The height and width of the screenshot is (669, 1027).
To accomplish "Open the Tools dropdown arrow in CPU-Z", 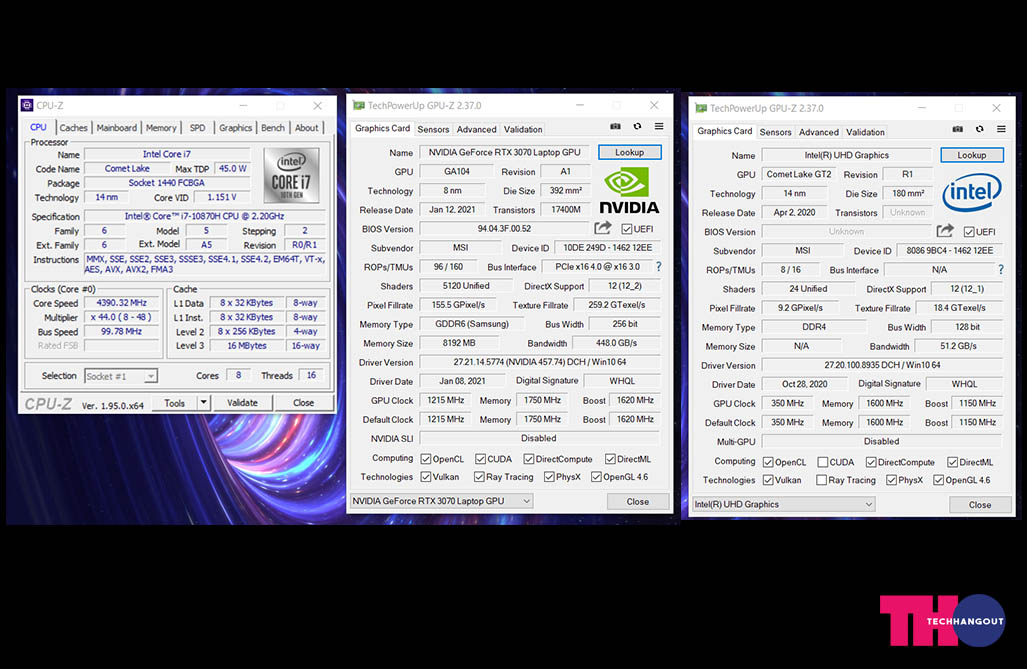I will [x=204, y=403].
